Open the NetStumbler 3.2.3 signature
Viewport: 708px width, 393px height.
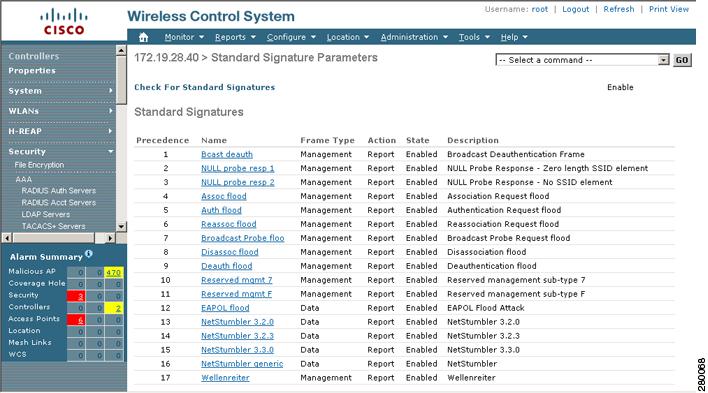click(238, 336)
